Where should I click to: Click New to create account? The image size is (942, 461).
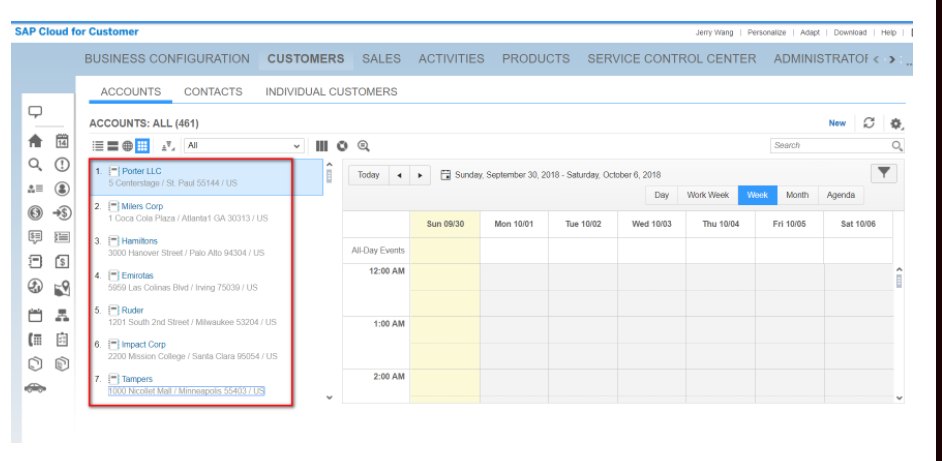pyautogui.click(x=837, y=123)
